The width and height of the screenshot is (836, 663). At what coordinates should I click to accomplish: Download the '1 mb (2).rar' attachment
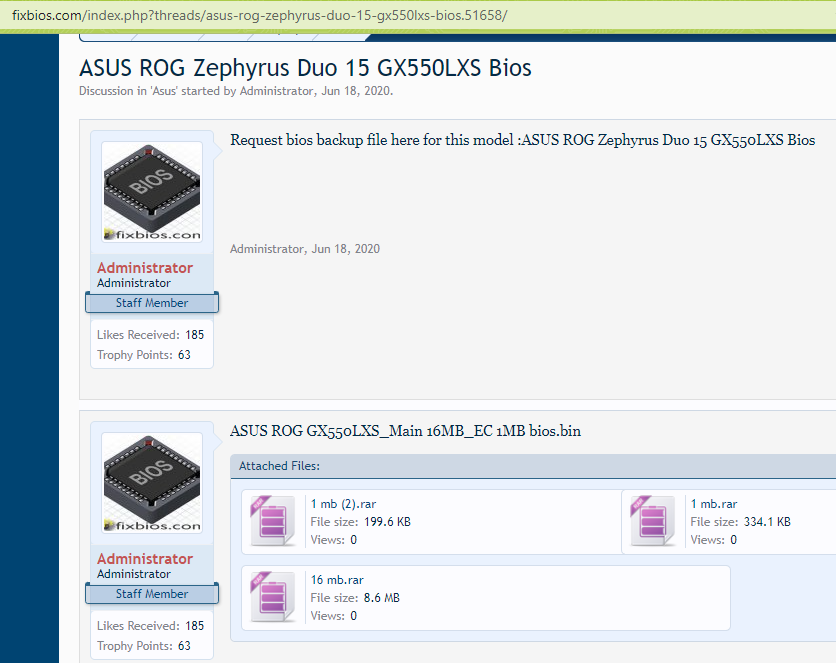[x=343, y=504]
